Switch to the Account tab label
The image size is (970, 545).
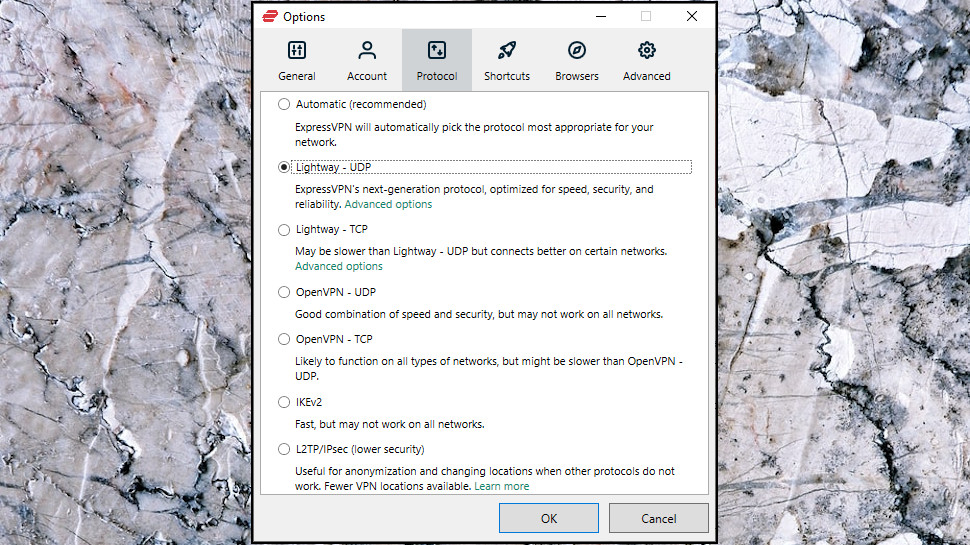(x=367, y=76)
